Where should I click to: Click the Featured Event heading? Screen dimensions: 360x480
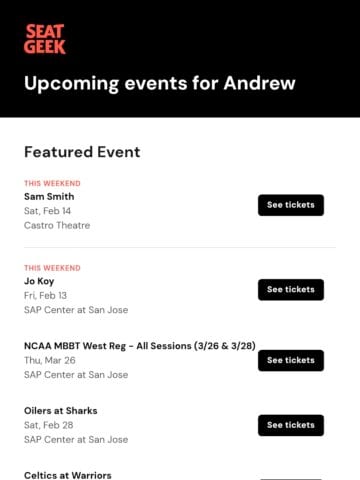(82, 152)
